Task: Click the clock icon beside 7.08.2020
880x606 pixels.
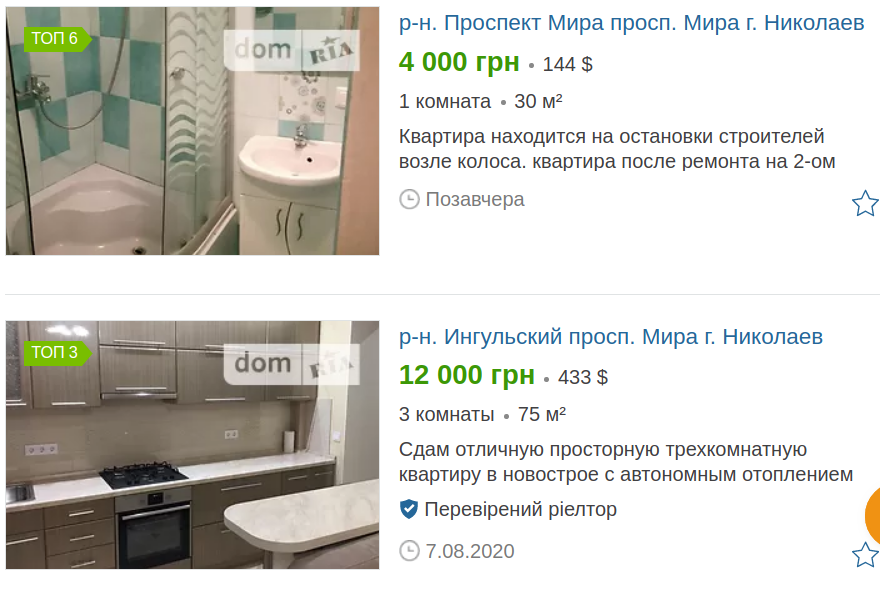Action: (x=409, y=551)
